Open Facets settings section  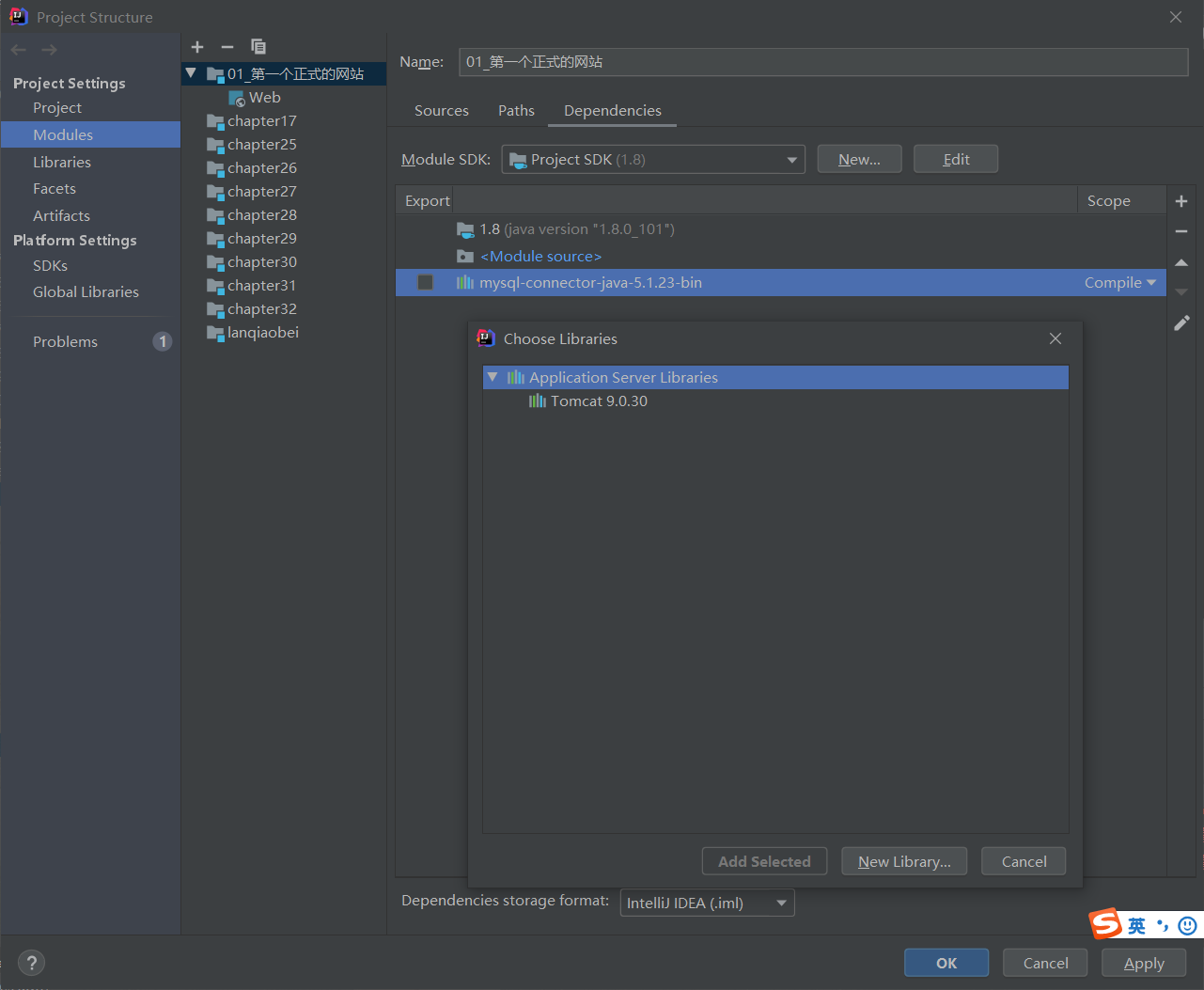(x=55, y=189)
